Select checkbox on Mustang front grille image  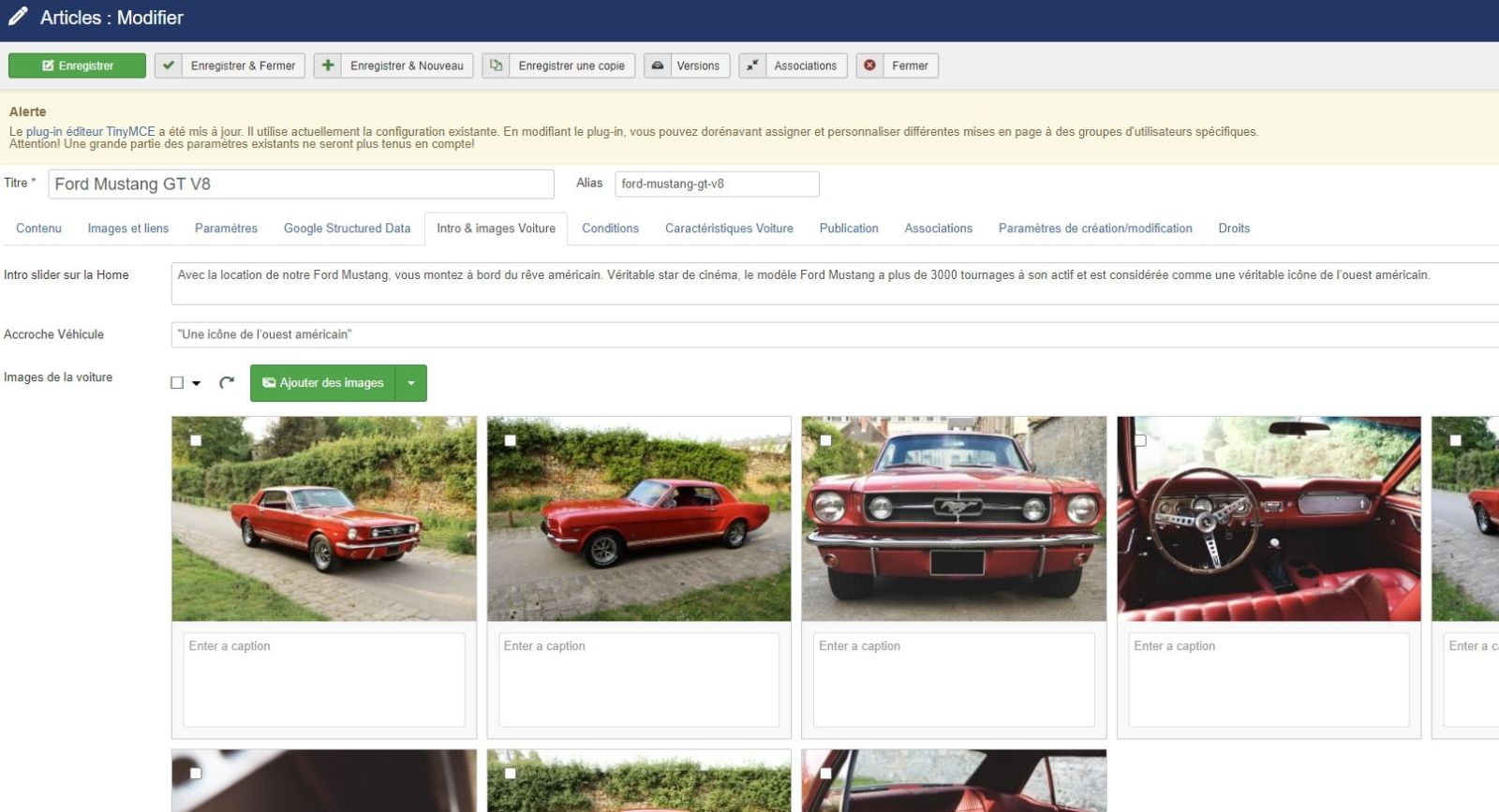point(825,440)
